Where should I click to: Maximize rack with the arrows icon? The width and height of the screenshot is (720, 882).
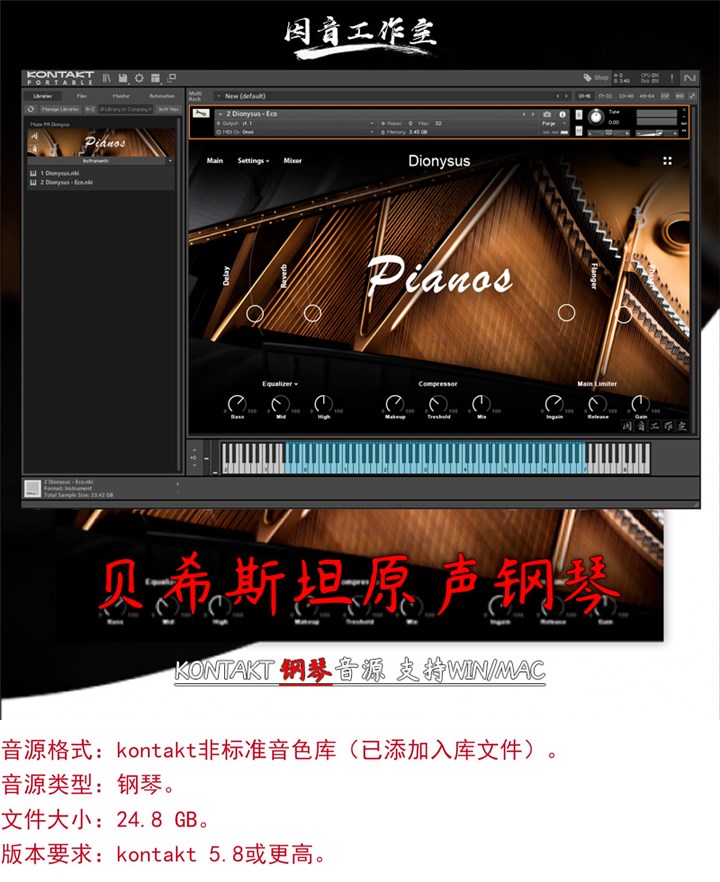(692, 96)
